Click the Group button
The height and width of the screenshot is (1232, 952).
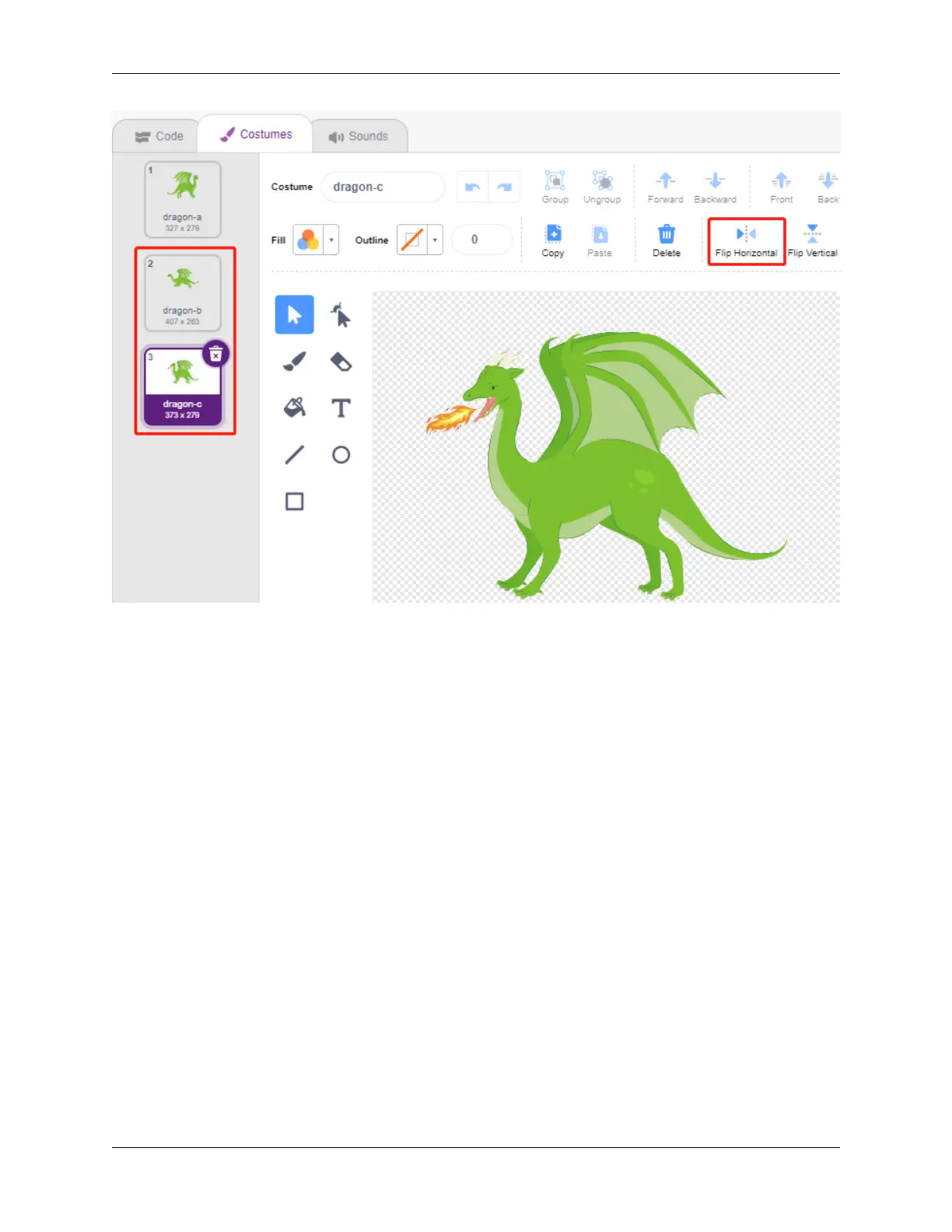click(555, 187)
